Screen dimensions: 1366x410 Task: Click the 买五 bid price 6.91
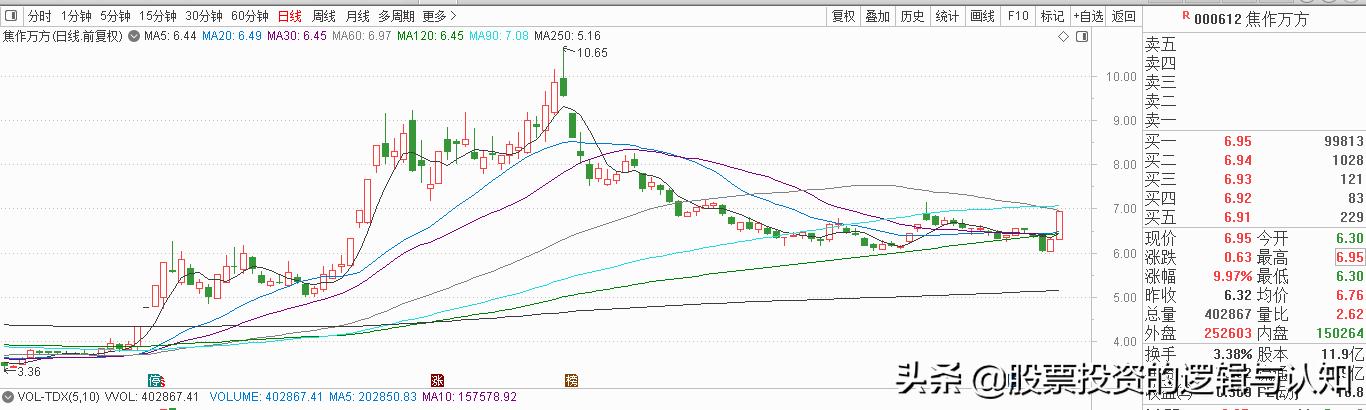pyautogui.click(x=1237, y=217)
